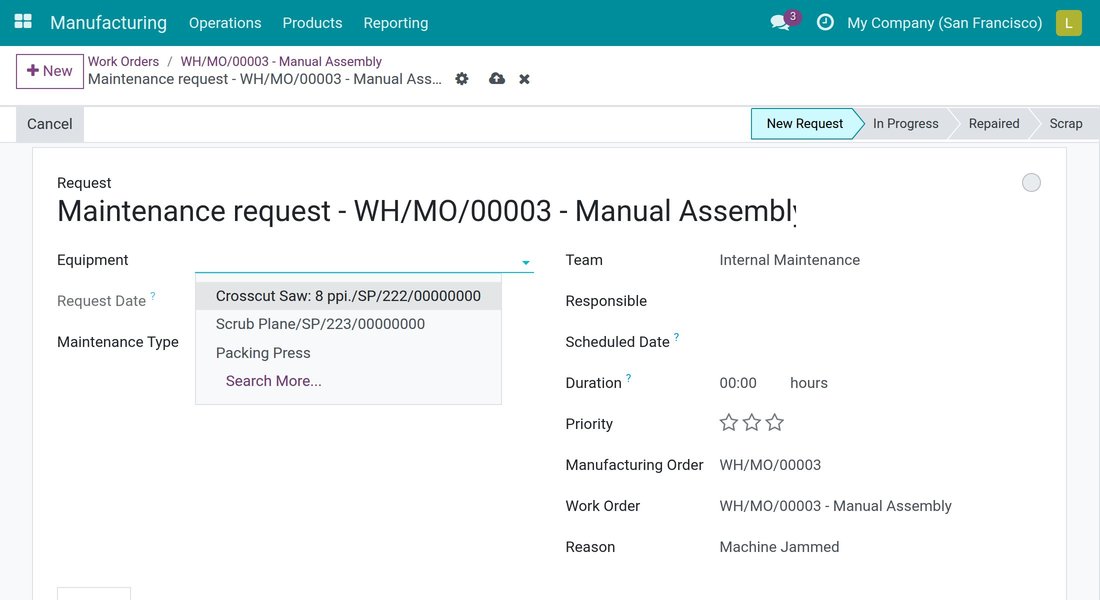Click the cloud save icon
The height and width of the screenshot is (600, 1100).
pyautogui.click(x=497, y=79)
